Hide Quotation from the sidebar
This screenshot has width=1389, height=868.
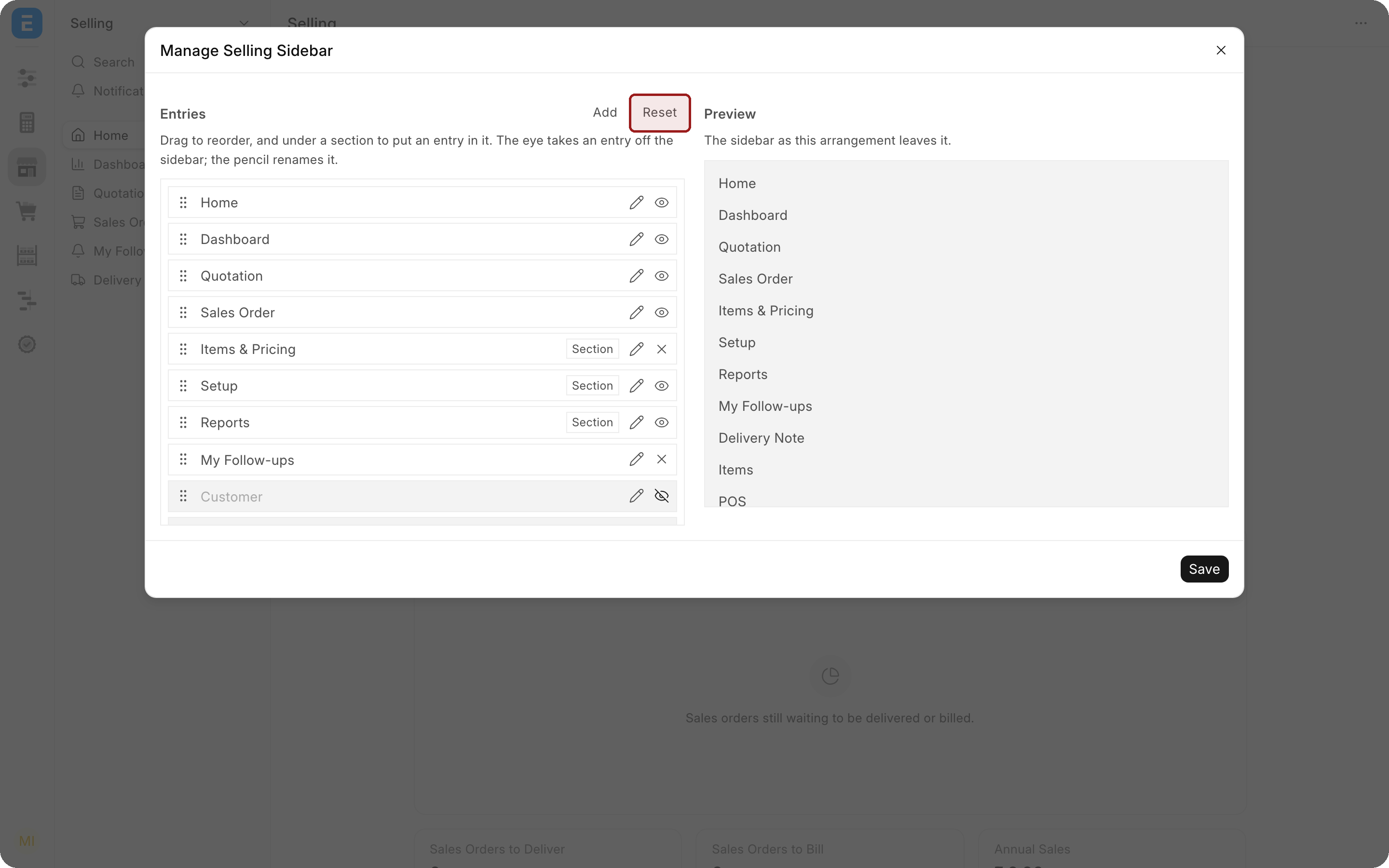661,276
